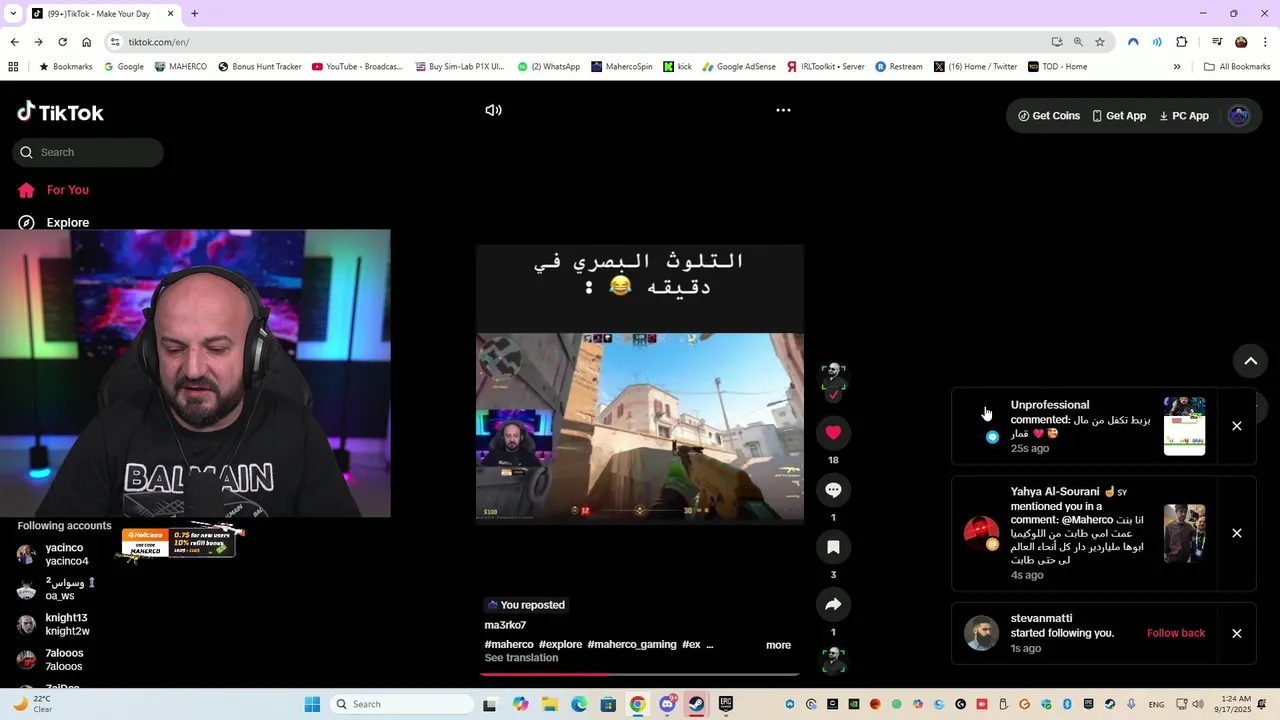The height and width of the screenshot is (720, 1280).
Task: Go to previous video with up chevron
Action: point(1250,361)
